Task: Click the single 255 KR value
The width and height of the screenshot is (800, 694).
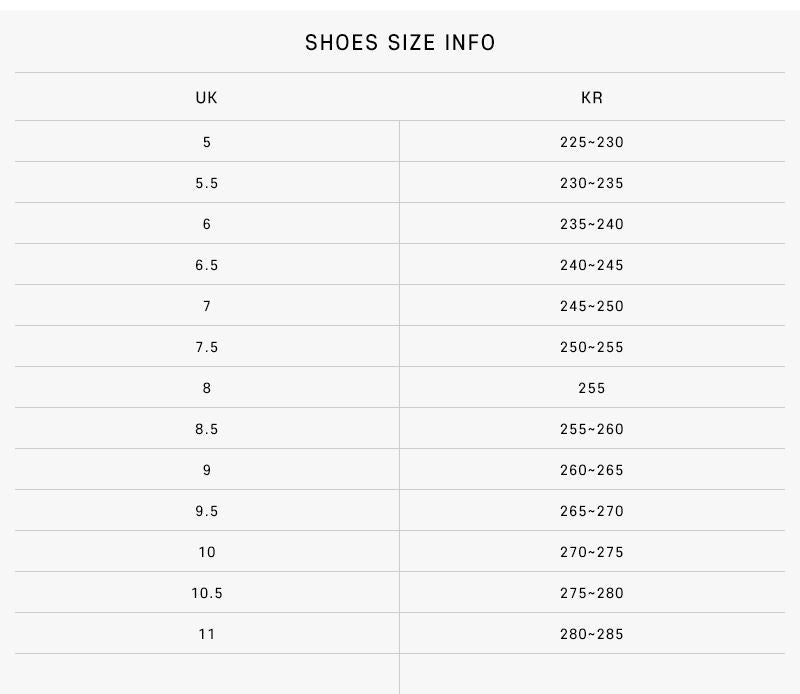Action: click(592, 388)
